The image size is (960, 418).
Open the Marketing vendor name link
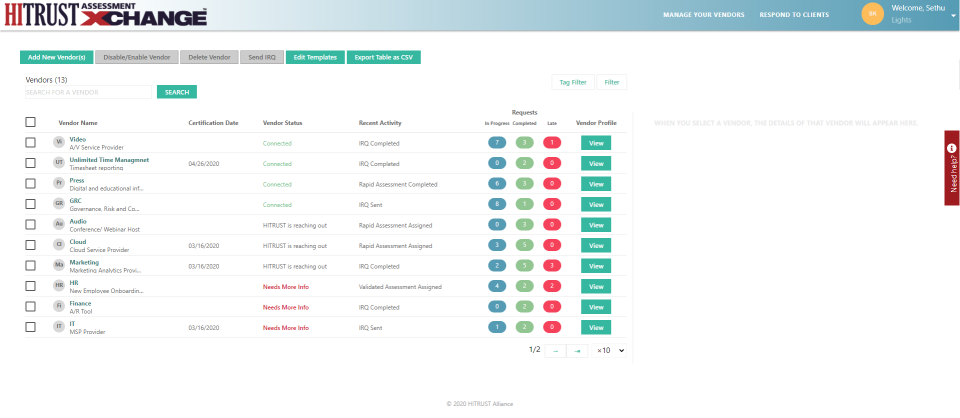(84, 263)
